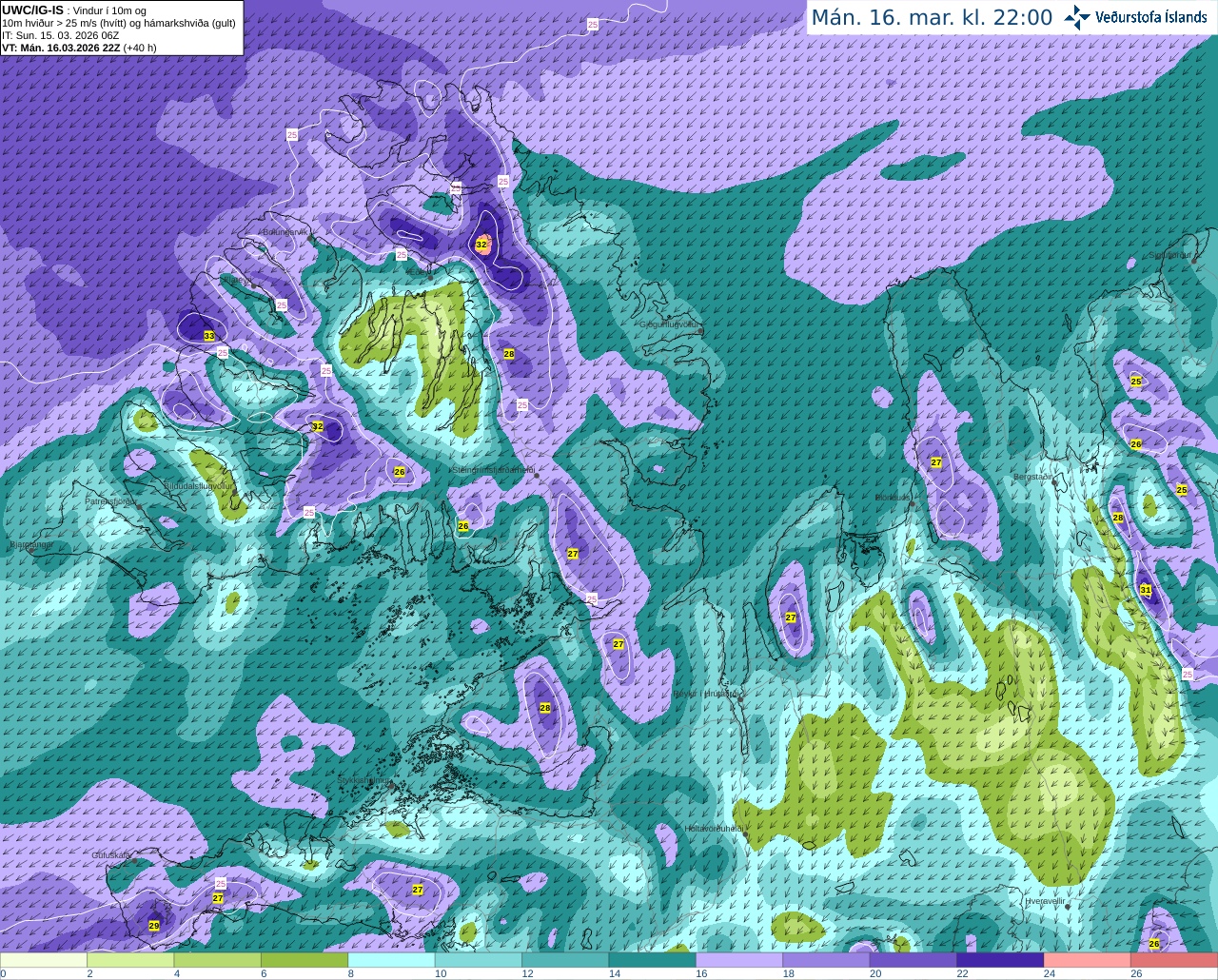Screen dimensions: 1218x980
Task: Click the legend tick label 12
Action: 527,973
